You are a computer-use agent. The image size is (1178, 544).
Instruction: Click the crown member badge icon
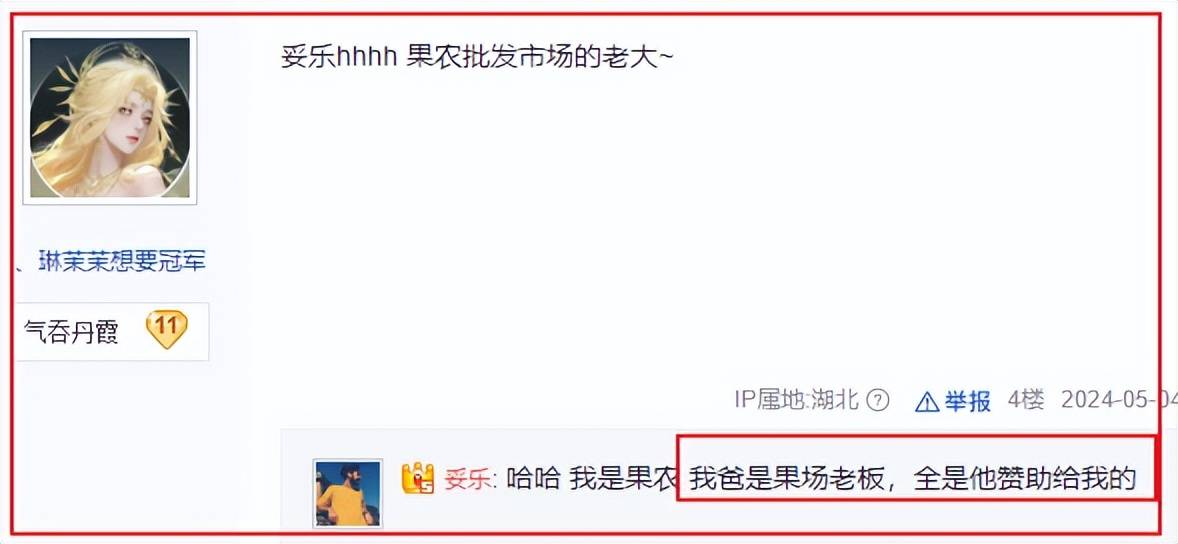pyautogui.click(x=418, y=478)
